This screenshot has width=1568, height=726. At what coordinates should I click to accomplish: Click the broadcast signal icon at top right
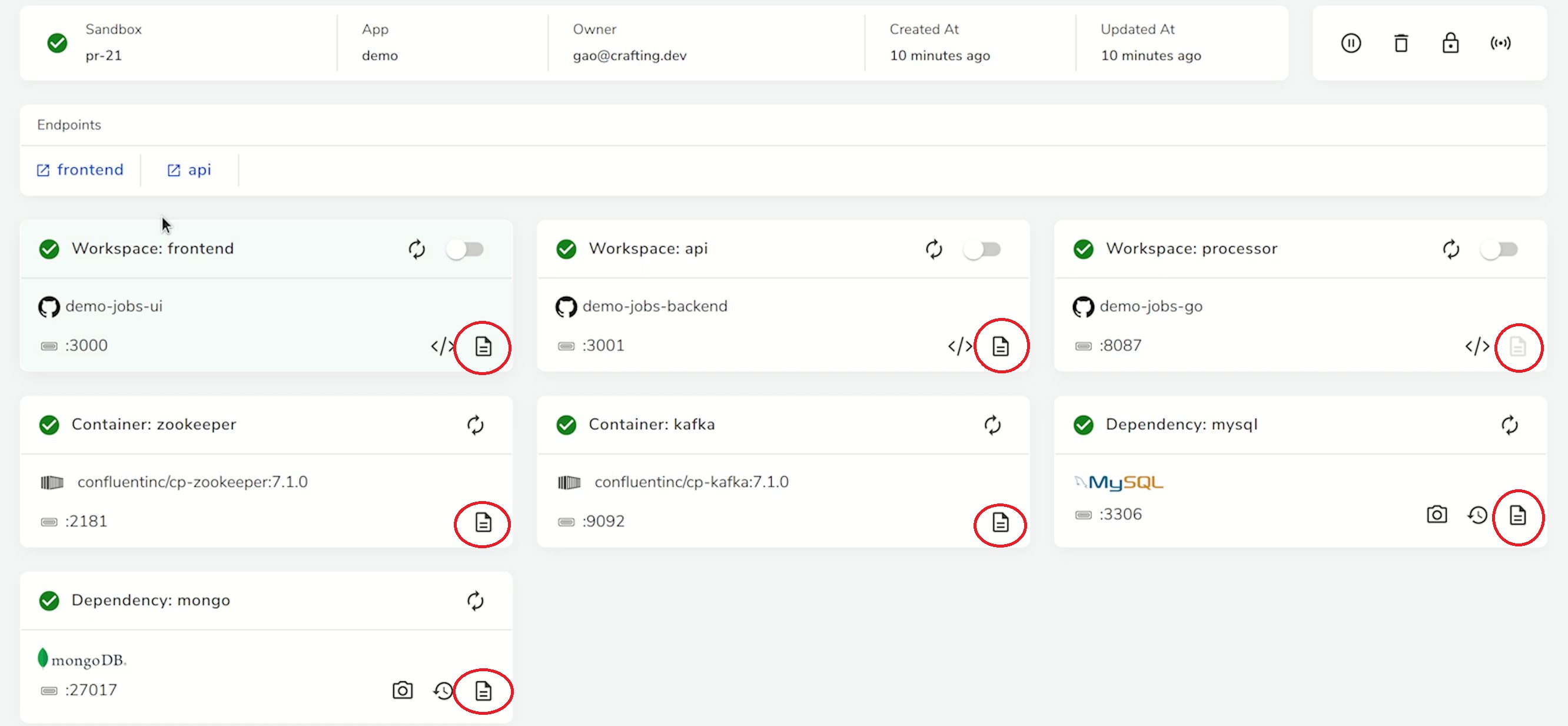click(x=1500, y=43)
